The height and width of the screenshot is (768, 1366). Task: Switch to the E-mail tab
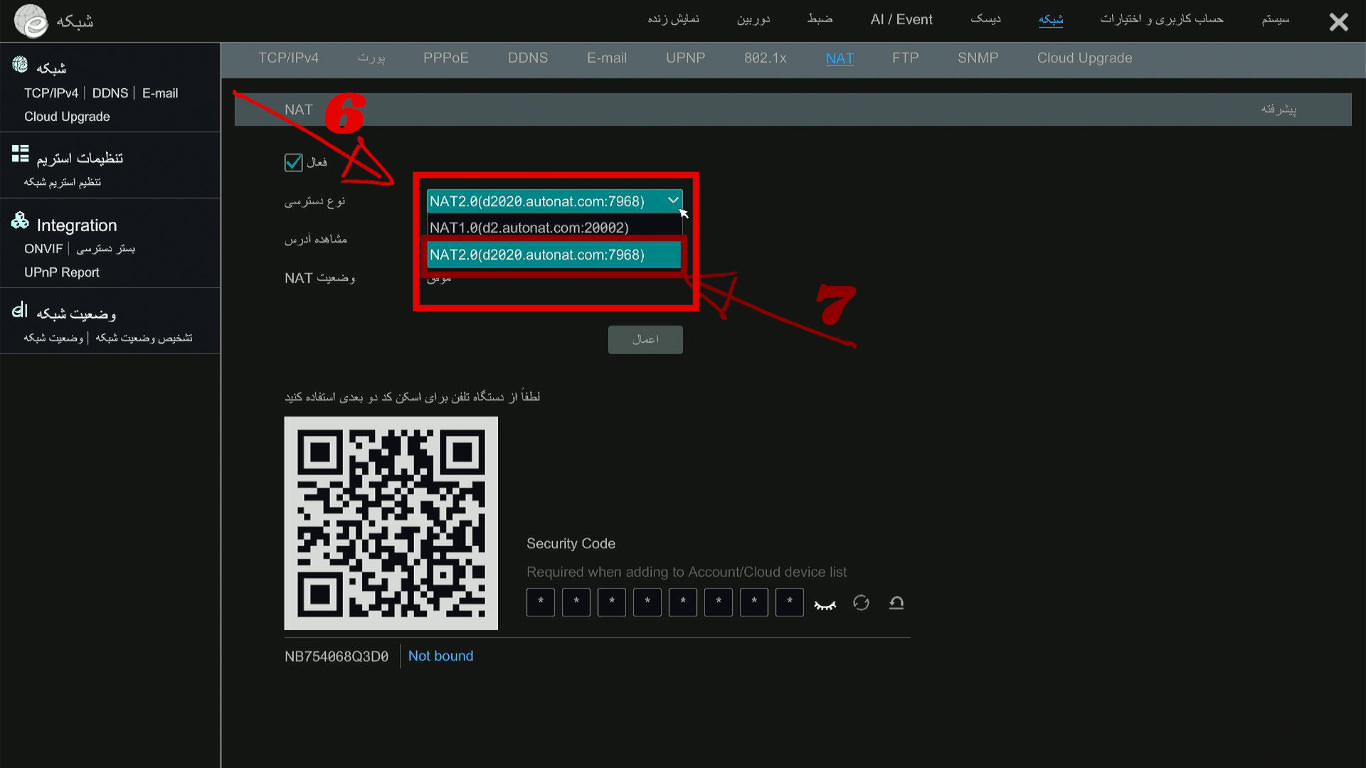click(x=607, y=58)
